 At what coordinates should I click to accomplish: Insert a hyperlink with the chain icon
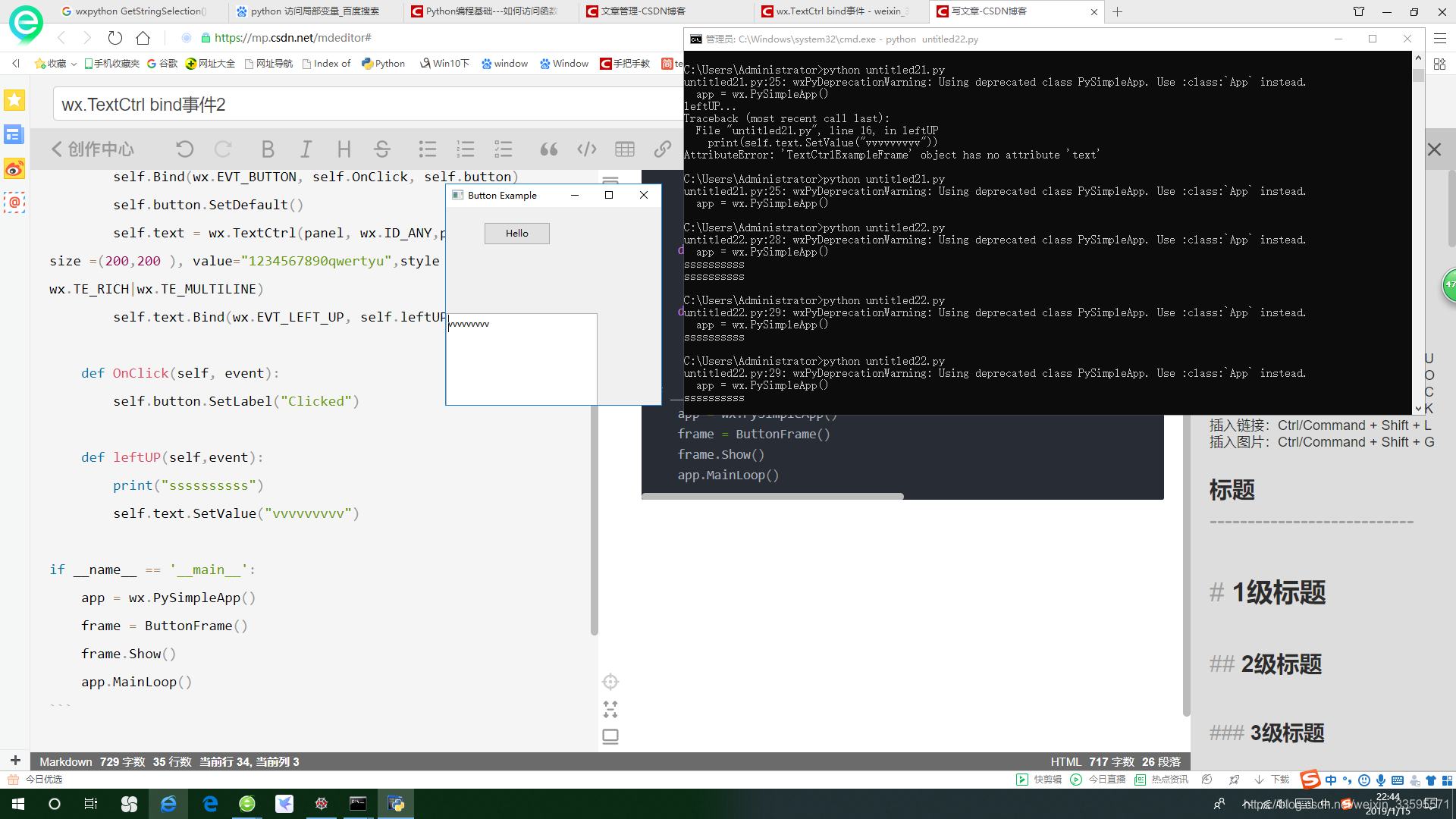[663, 149]
